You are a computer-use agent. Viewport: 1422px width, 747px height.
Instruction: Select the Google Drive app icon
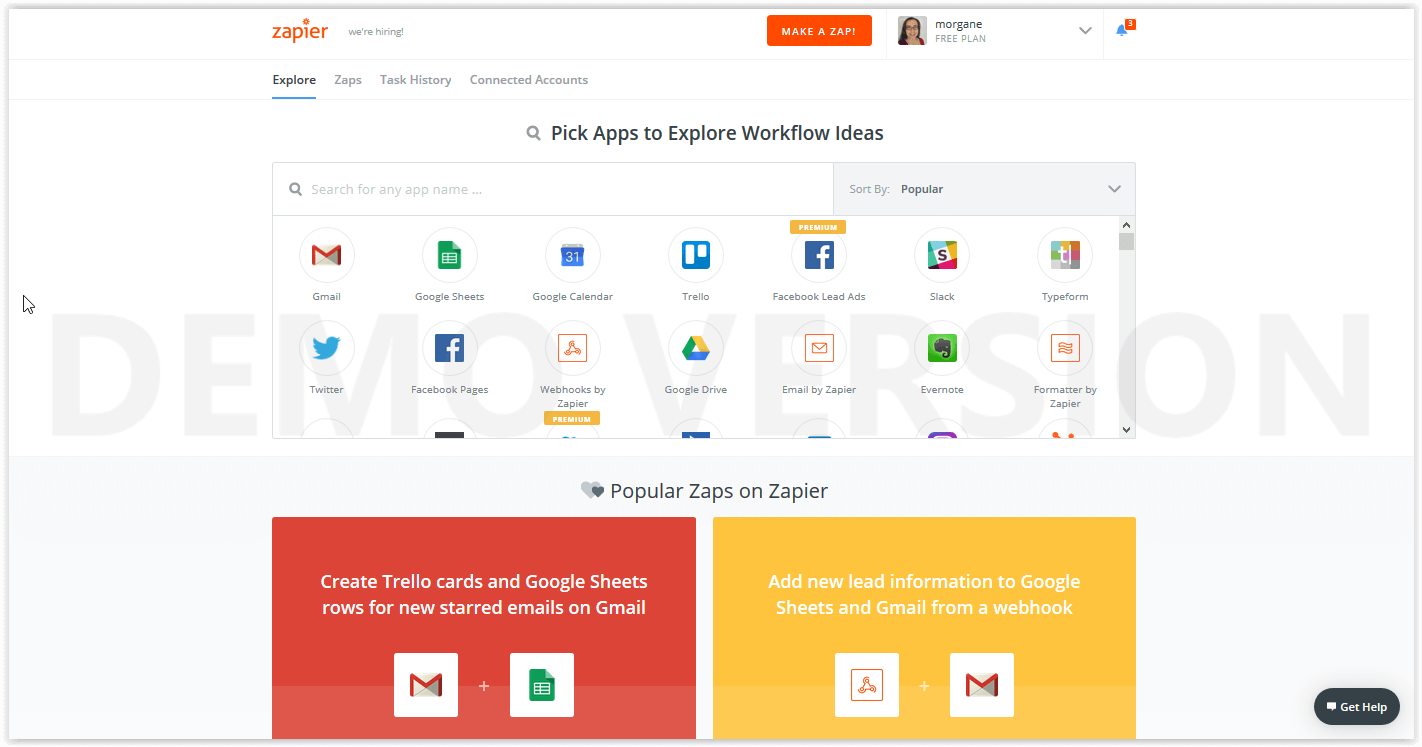(695, 348)
